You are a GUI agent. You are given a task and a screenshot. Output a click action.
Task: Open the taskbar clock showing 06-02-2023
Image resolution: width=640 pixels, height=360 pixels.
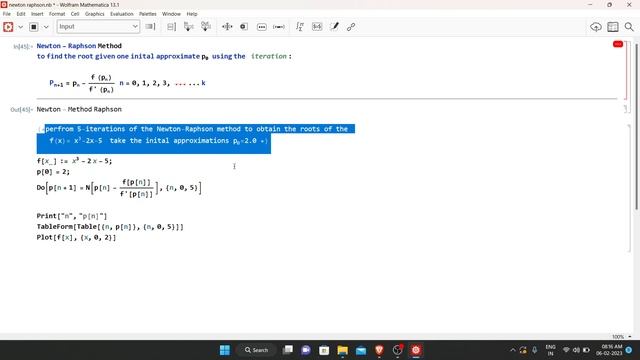click(x=609, y=350)
